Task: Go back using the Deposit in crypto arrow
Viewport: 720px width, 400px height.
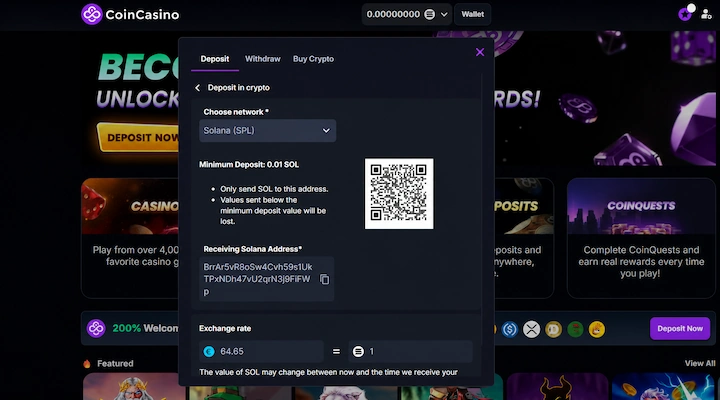Action: pyautogui.click(x=197, y=88)
